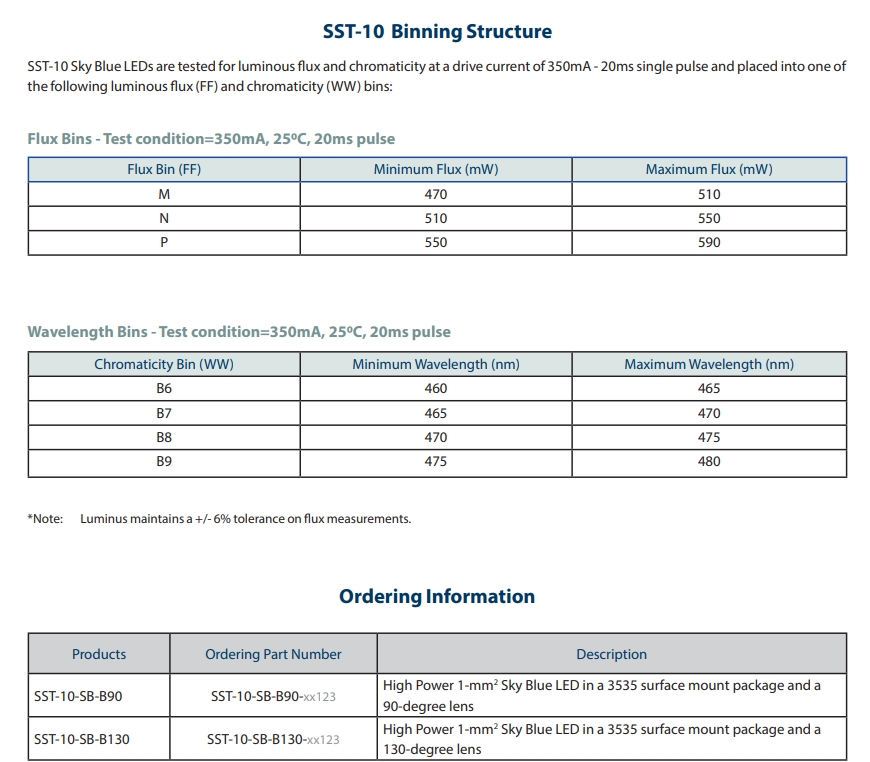Select chromaticity bin 'B8' cell
This screenshot has width=870, height=762.
point(164,437)
